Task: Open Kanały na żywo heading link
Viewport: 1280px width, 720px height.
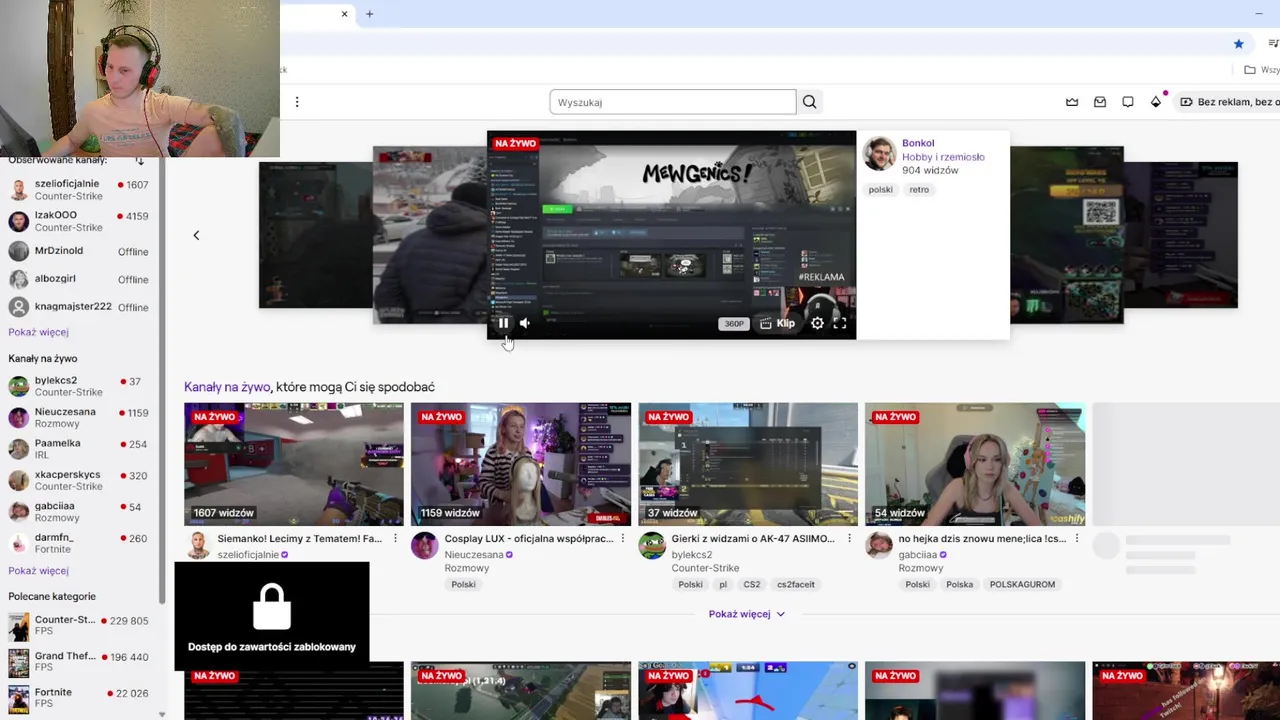Action: pyautogui.click(x=227, y=387)
